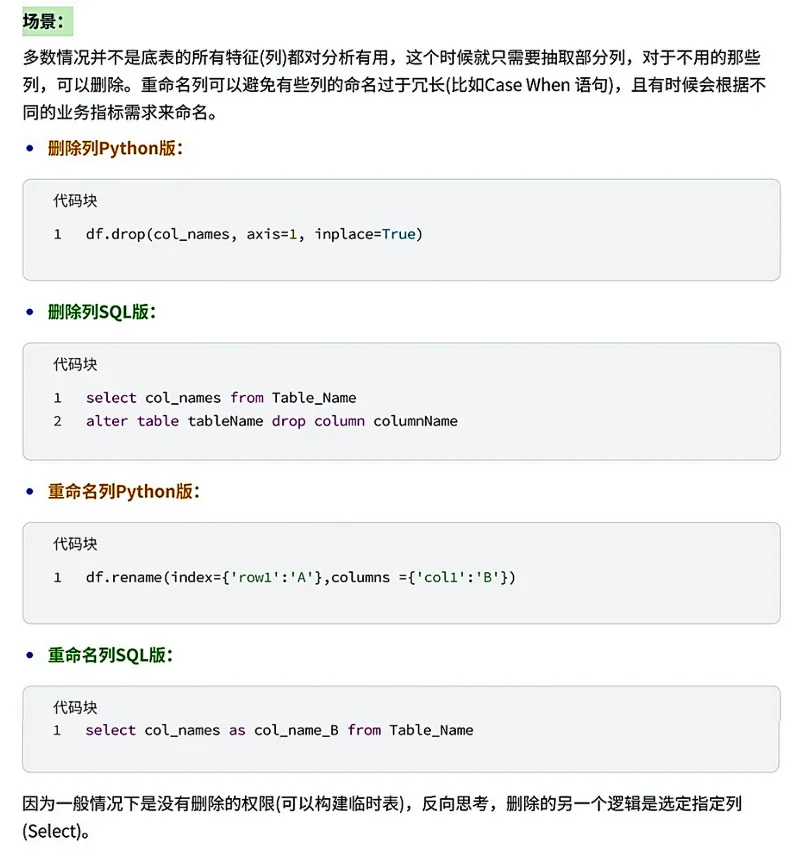Click the word True in drop code
This screenshot has width=800, height=860.
(x=399, y=234)
